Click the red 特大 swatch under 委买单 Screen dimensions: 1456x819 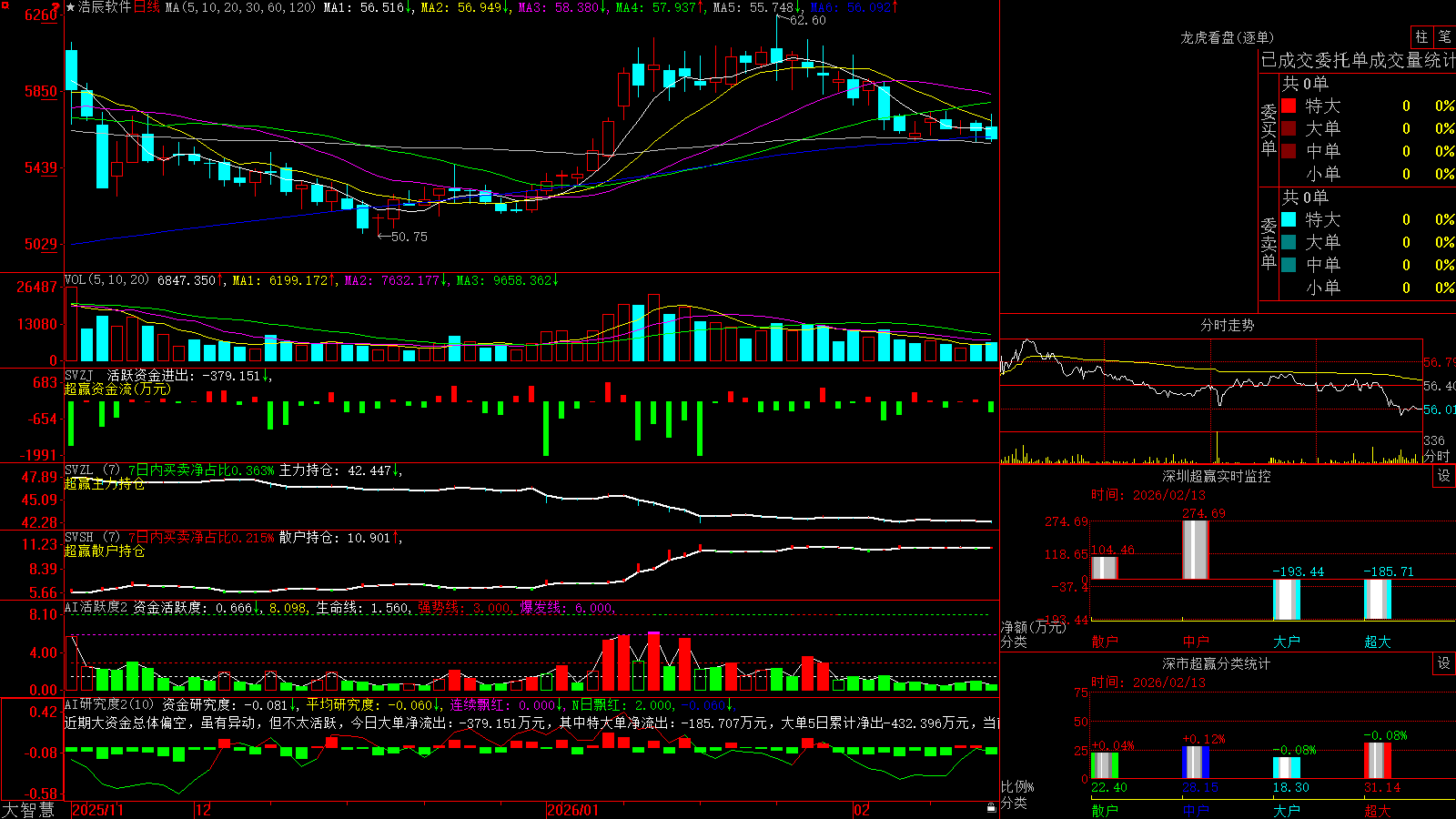(1289, 106)
